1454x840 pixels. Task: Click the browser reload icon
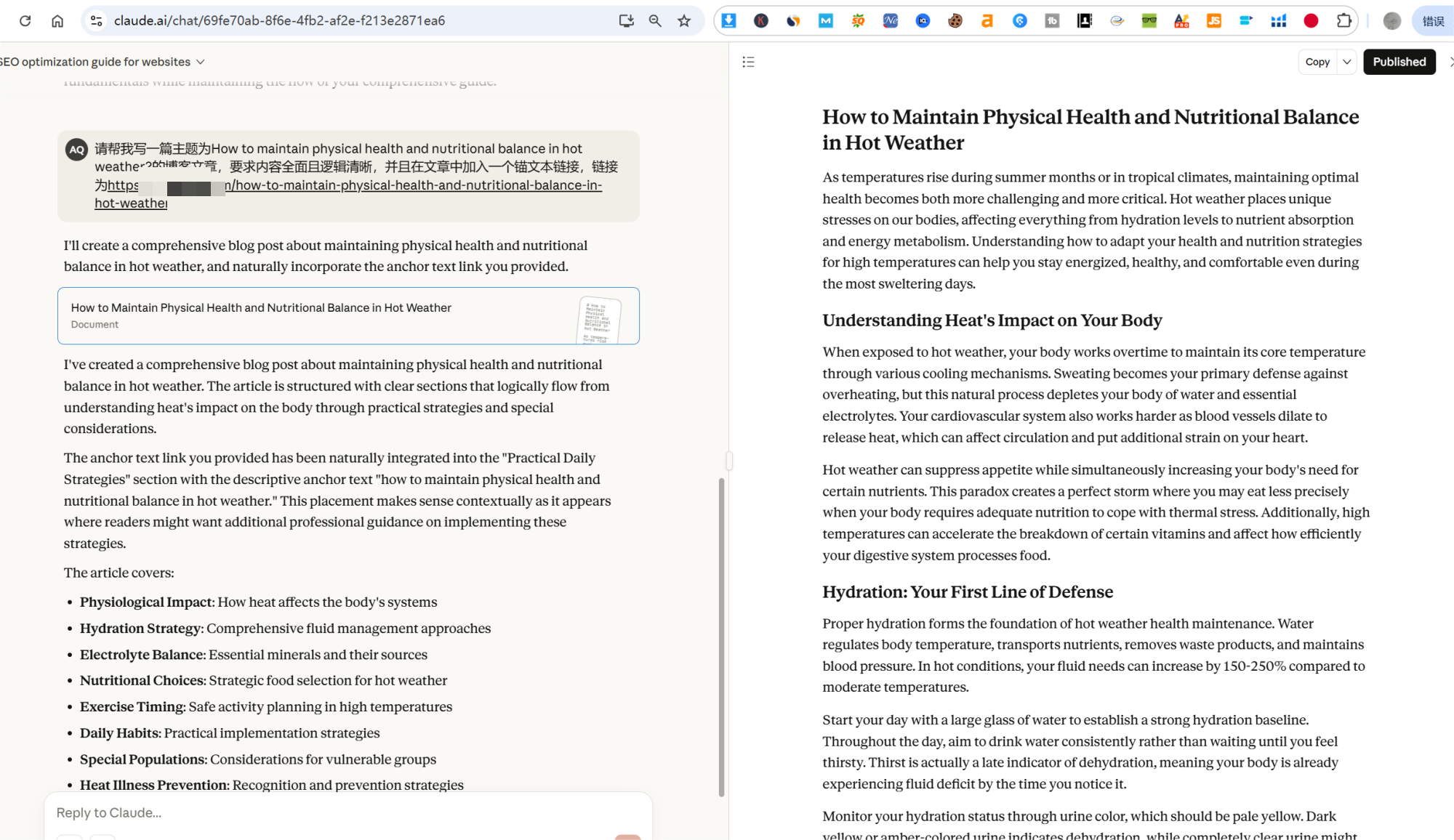(x=25, y=21)
